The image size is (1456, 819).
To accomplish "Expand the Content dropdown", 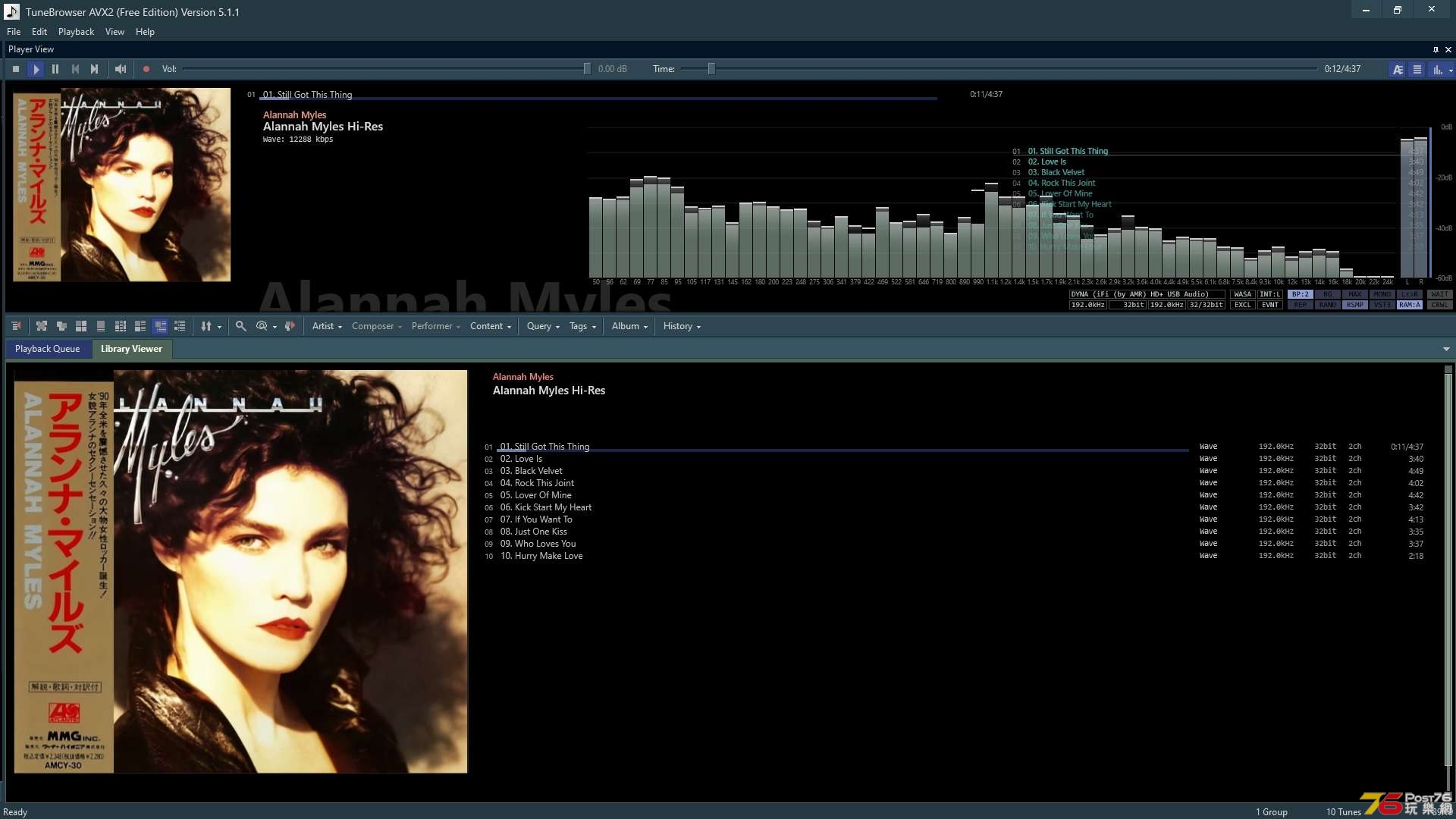I will click(x=491, y=326).
